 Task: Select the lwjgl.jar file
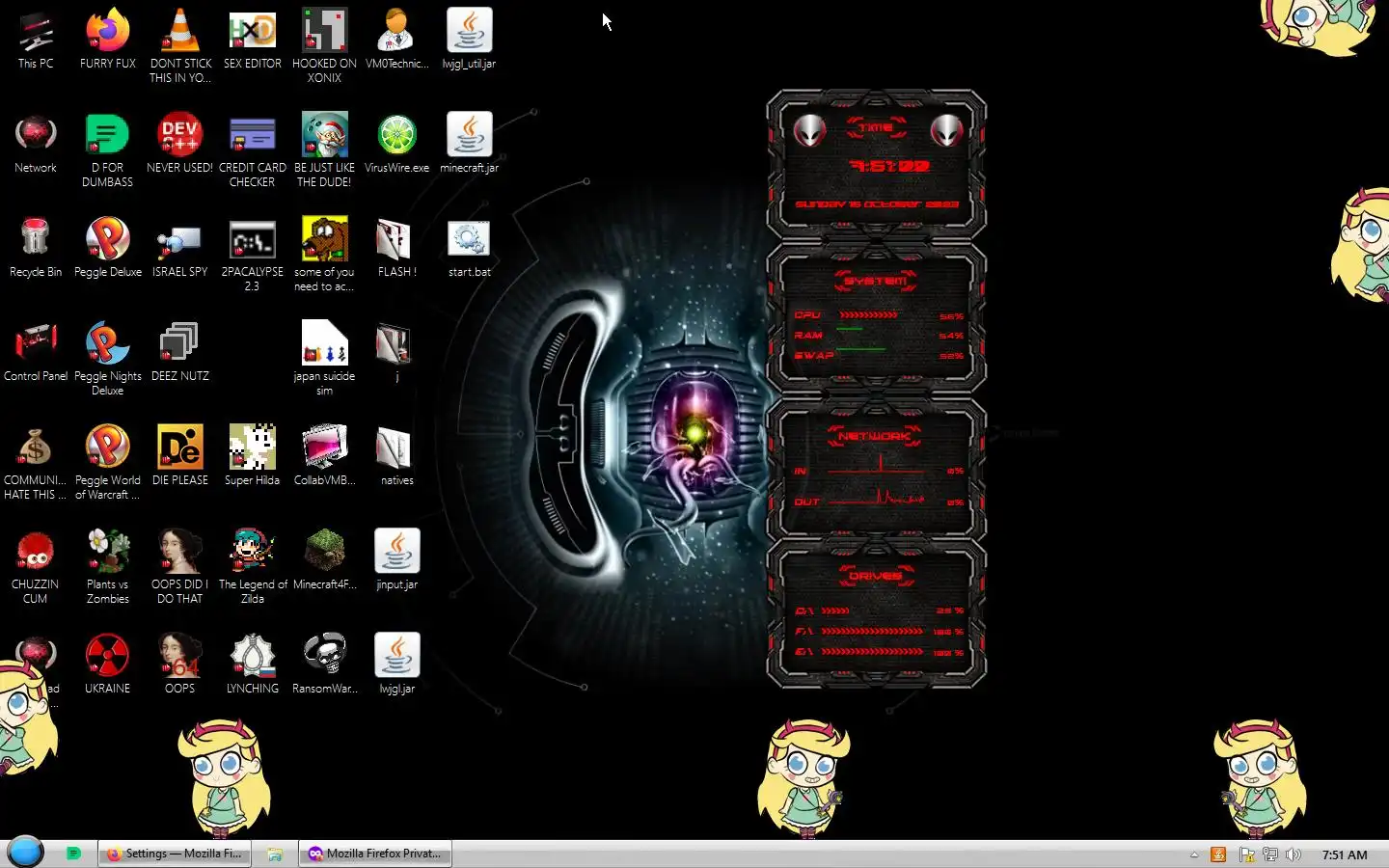(x=396, y=664)
